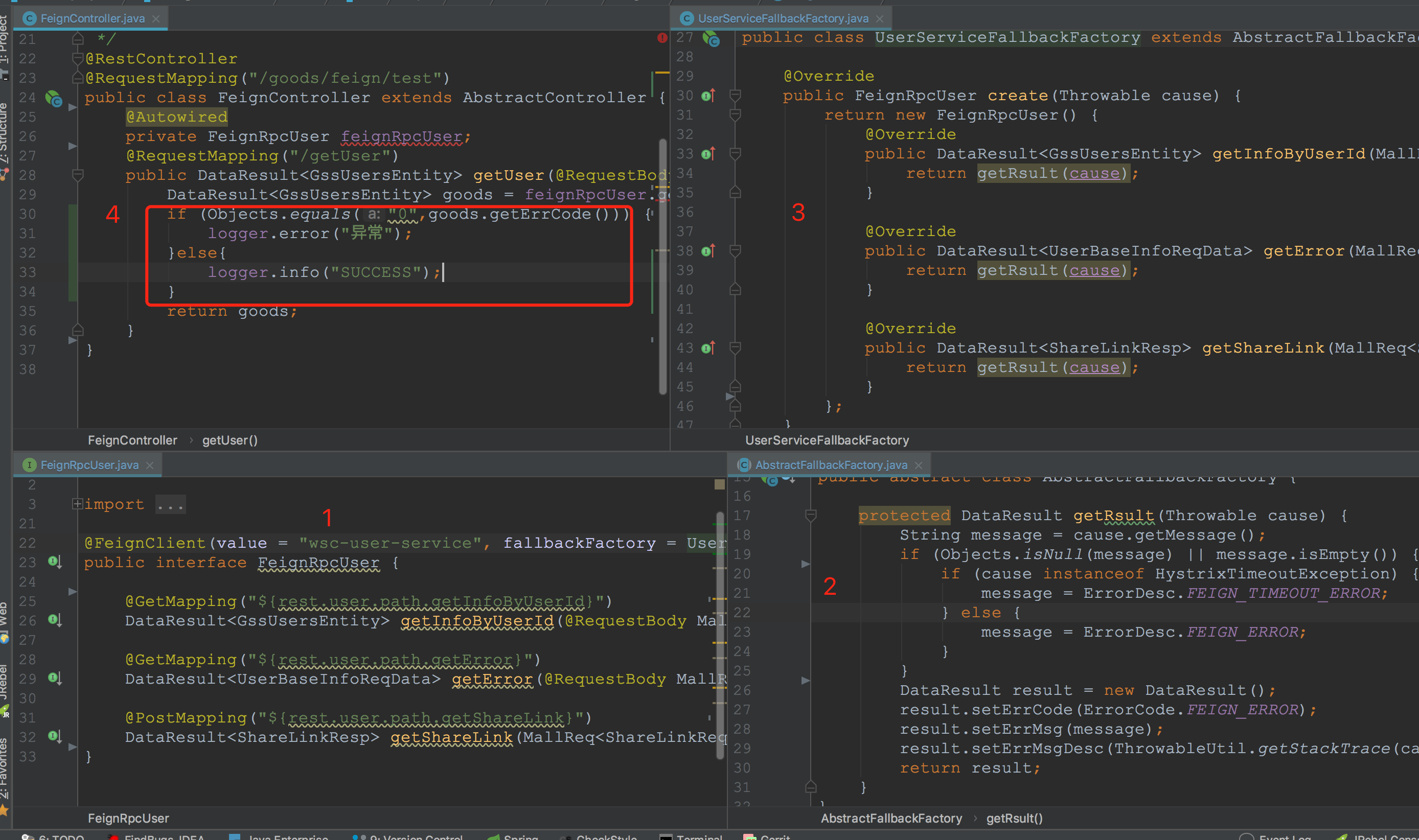Collapse anonymous FeignRpcUser fold marker line 31
The width and height of the screenshot is (1419, 840).
tap(735, 115)
